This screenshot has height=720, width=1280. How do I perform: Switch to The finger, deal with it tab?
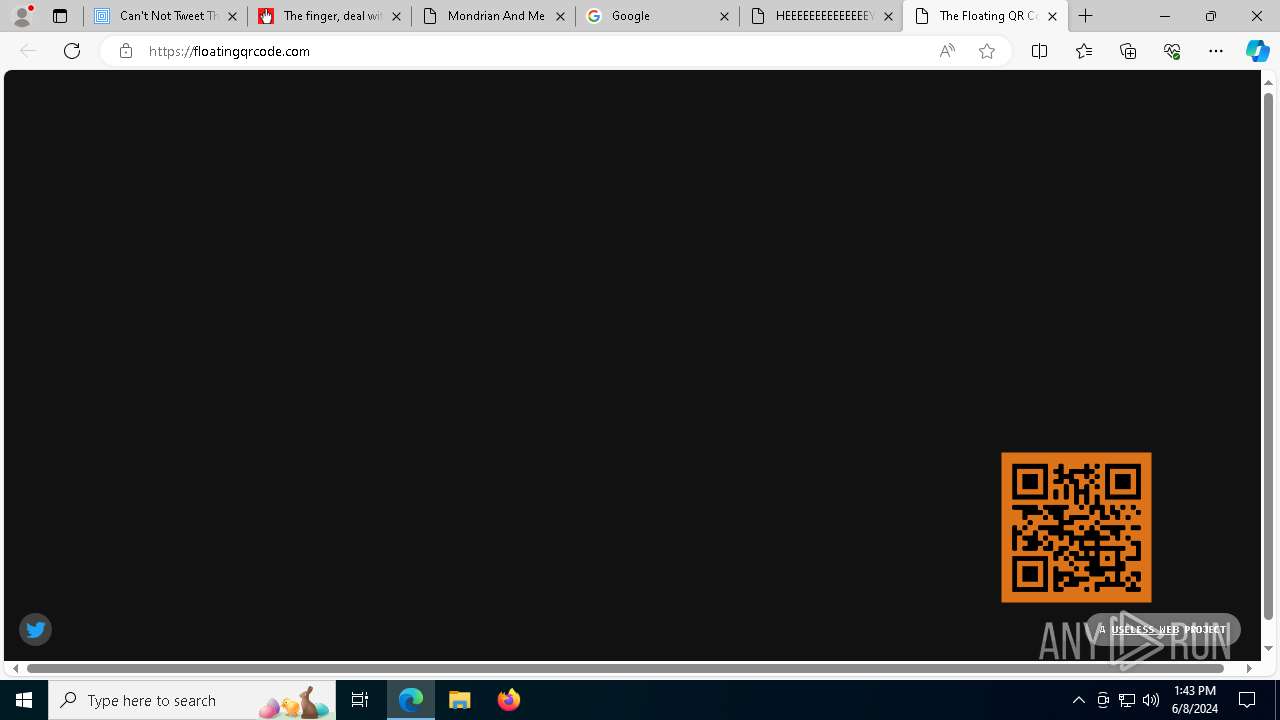[x=330, y=16]
